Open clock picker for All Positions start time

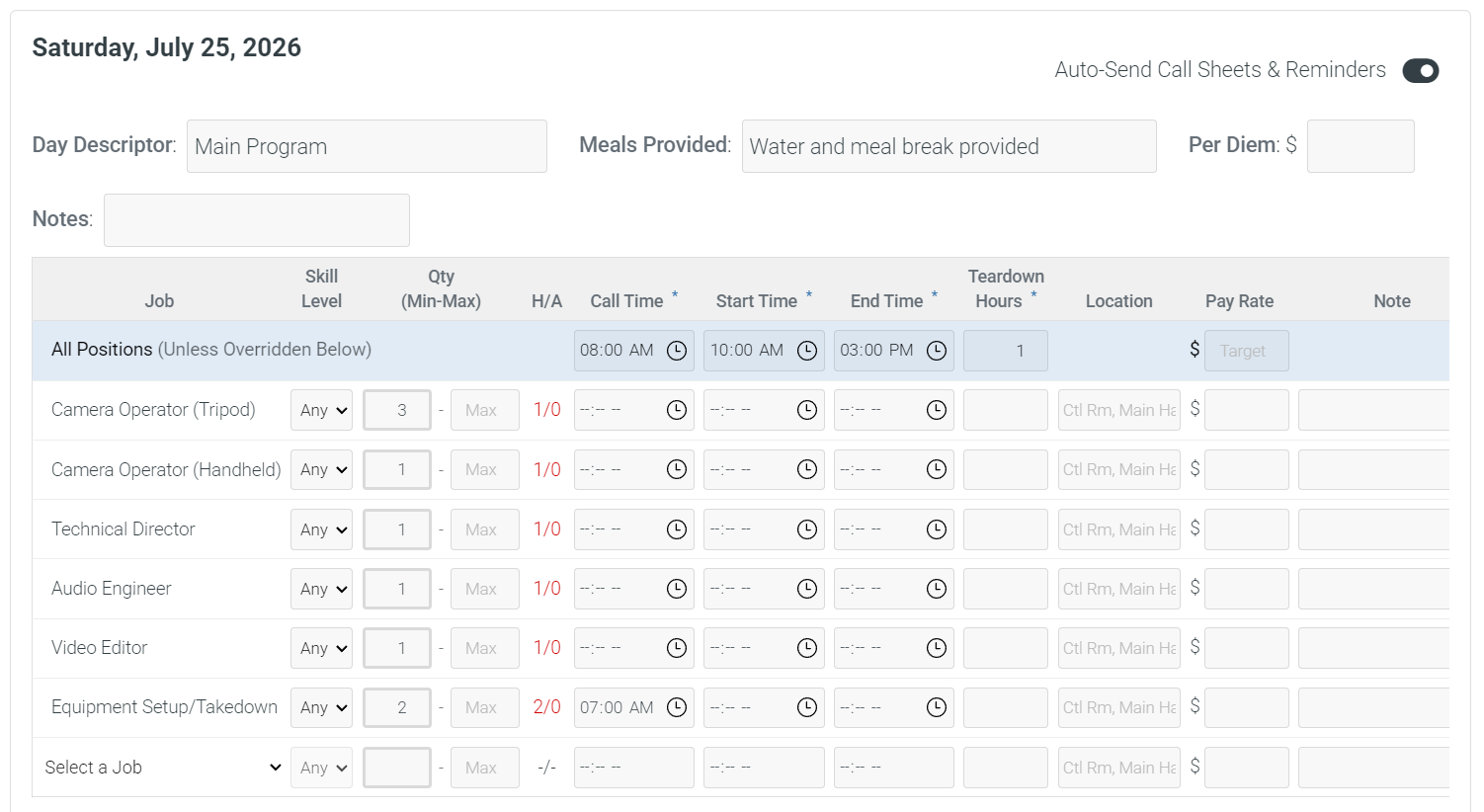point(807,351)
